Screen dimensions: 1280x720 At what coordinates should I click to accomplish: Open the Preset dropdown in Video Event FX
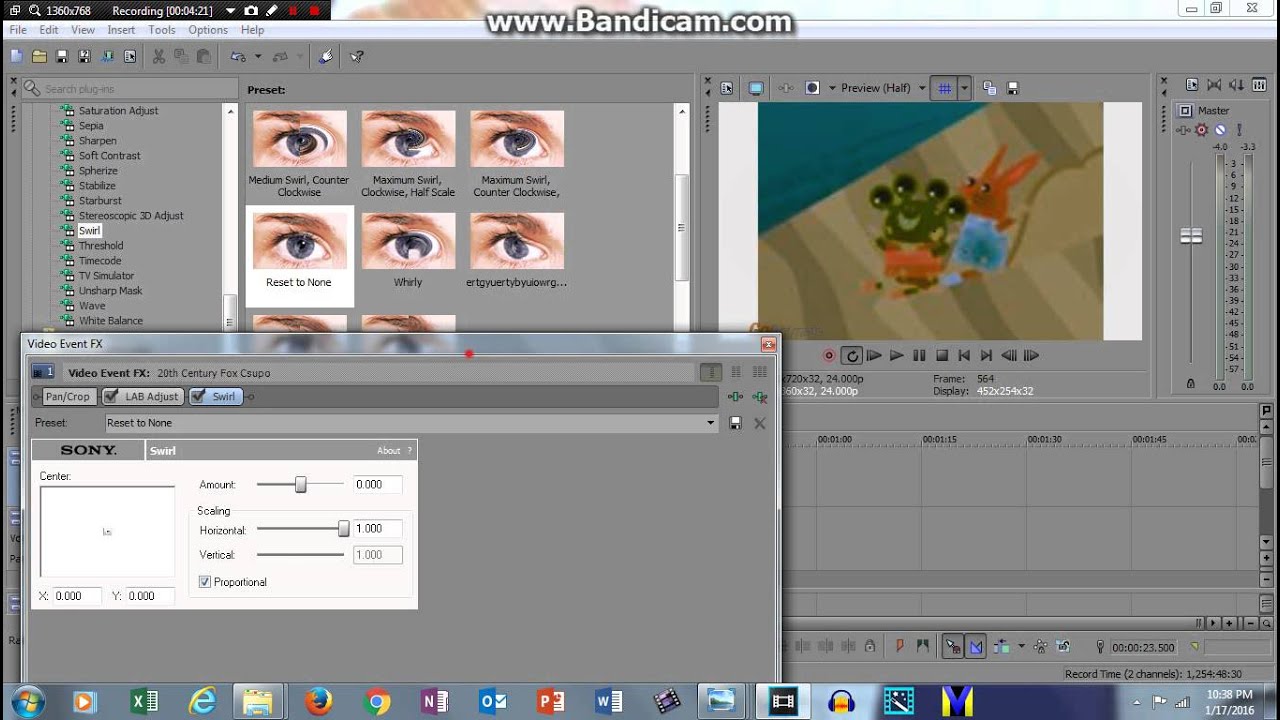click(711, 423)
